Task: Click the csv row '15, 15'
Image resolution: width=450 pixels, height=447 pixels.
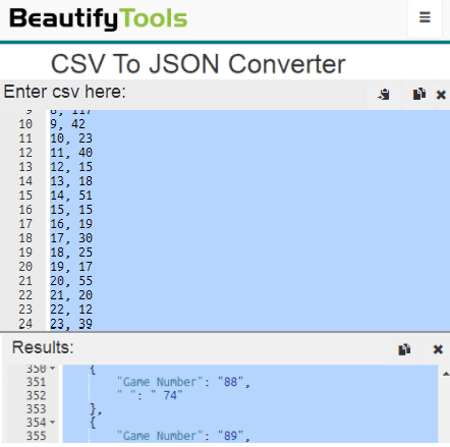Action: click(x=250, y=210)
